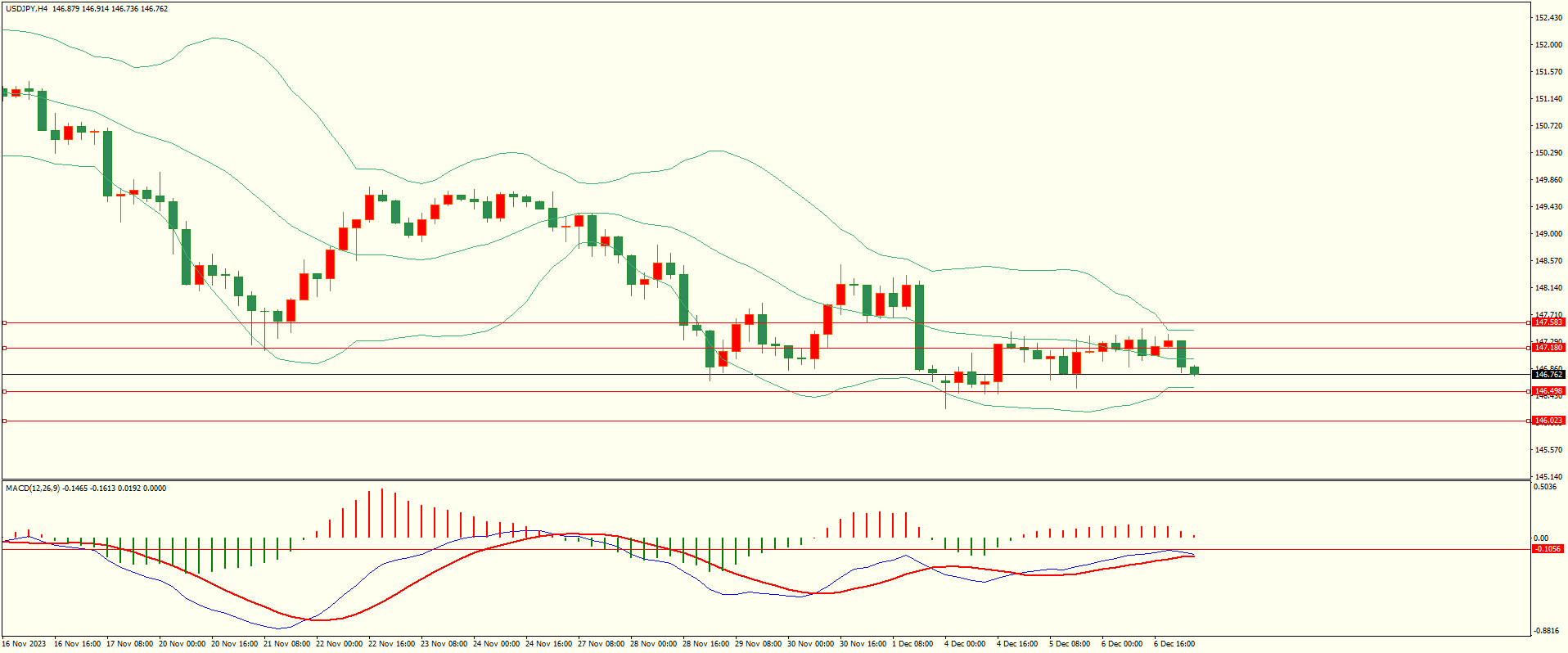Click the red -0.1056 MACD level label
1568x653 pixels.
[1547, 549]
